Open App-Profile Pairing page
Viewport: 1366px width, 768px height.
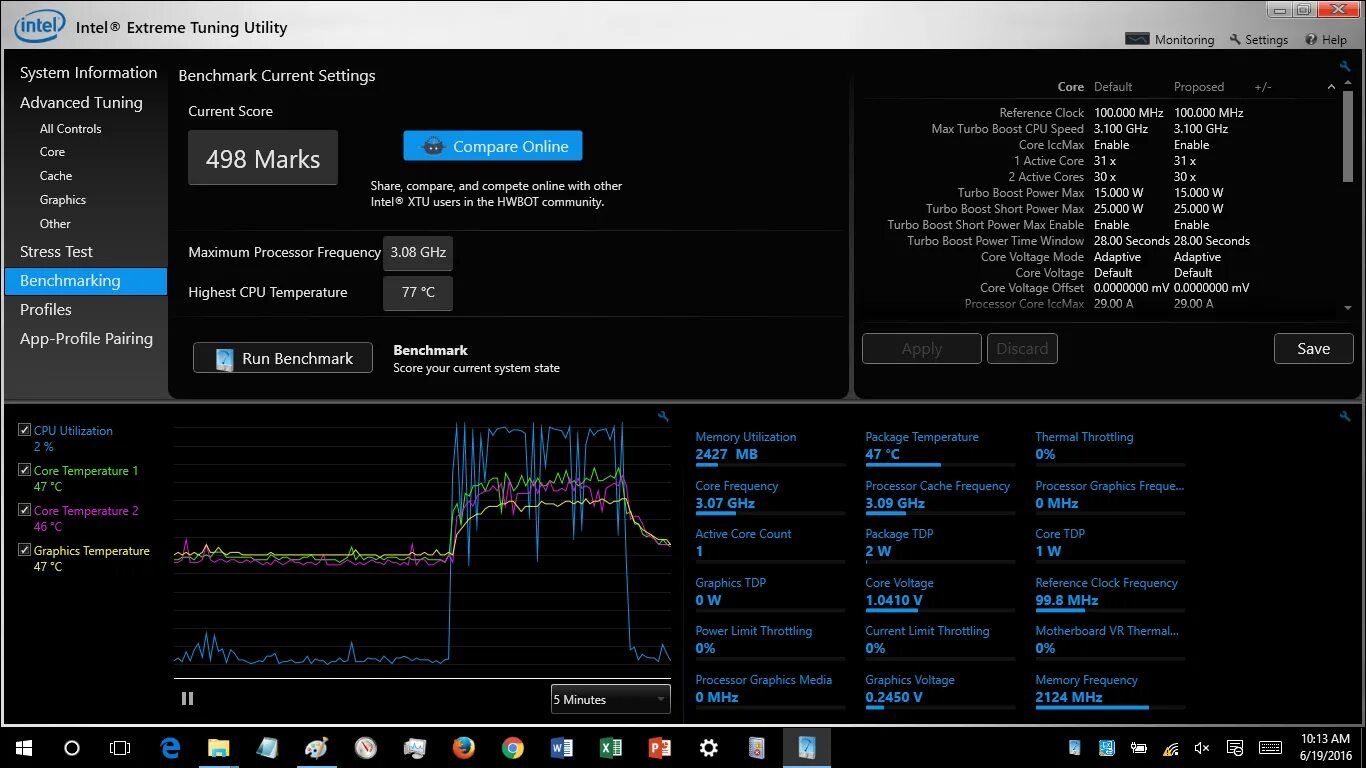pyautogui.click(x=86, y=338)
